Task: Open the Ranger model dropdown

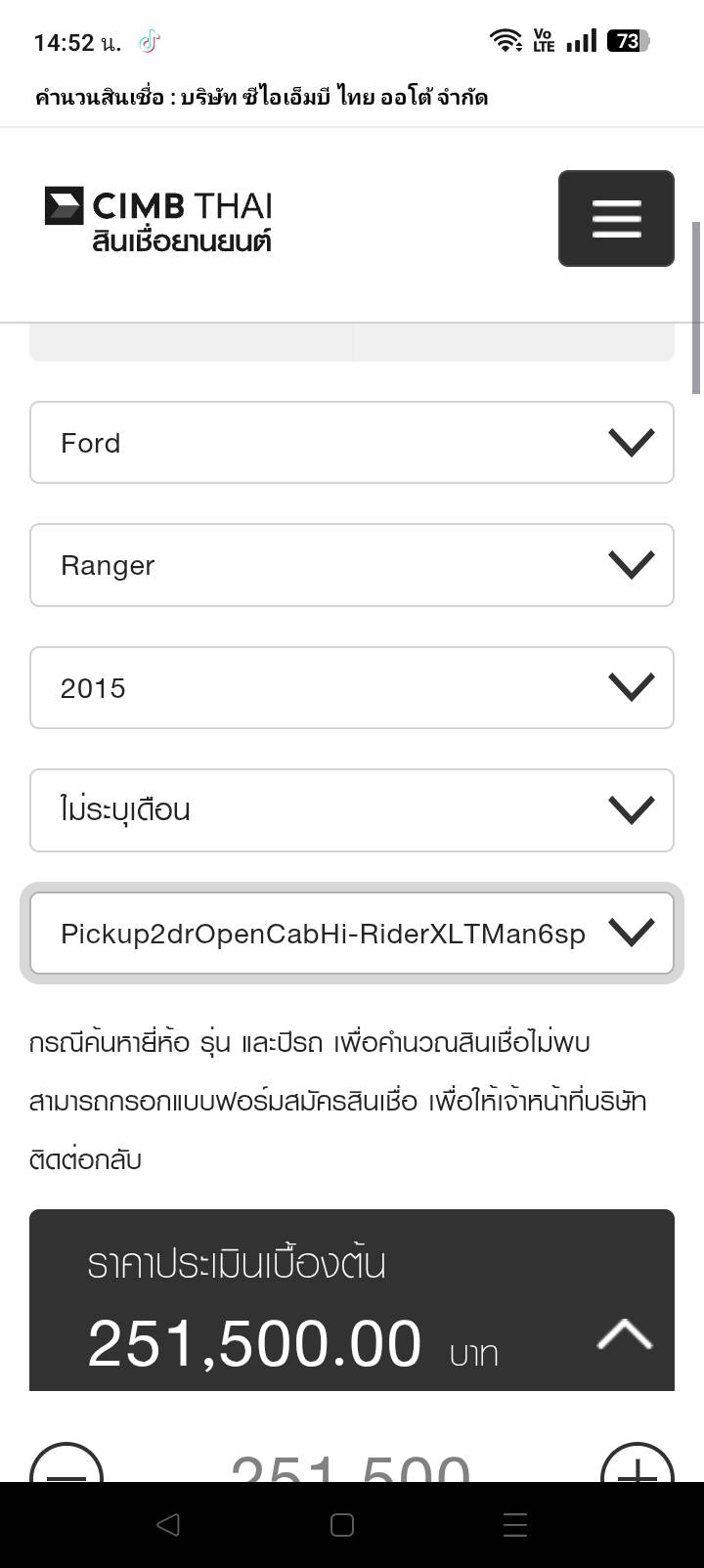Action: 352,565
